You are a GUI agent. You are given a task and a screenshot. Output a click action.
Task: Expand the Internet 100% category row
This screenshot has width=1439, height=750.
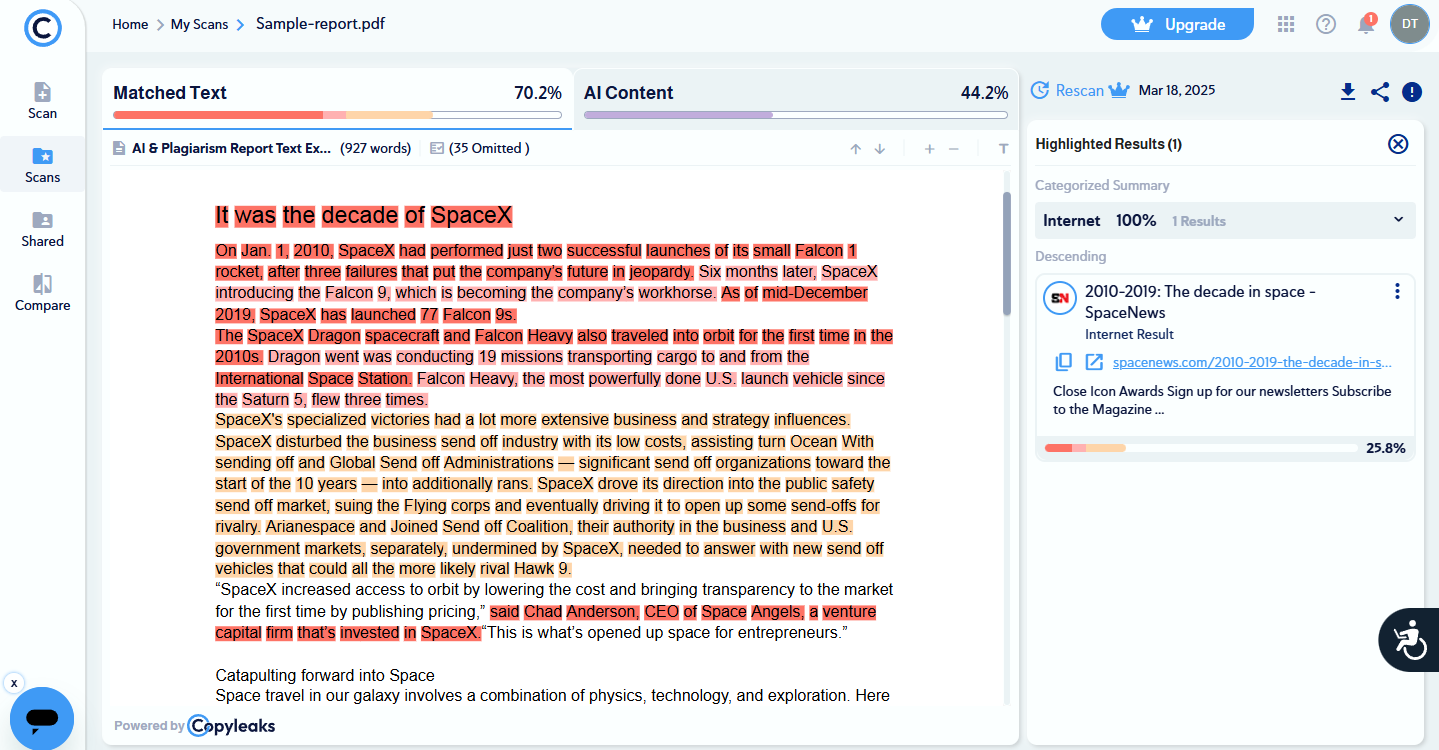coord(1225,220)
